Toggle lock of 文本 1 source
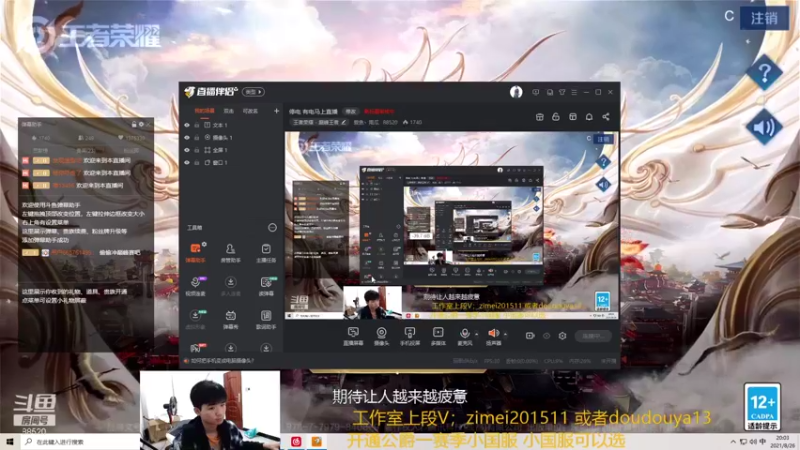 (x=196, y=125)
